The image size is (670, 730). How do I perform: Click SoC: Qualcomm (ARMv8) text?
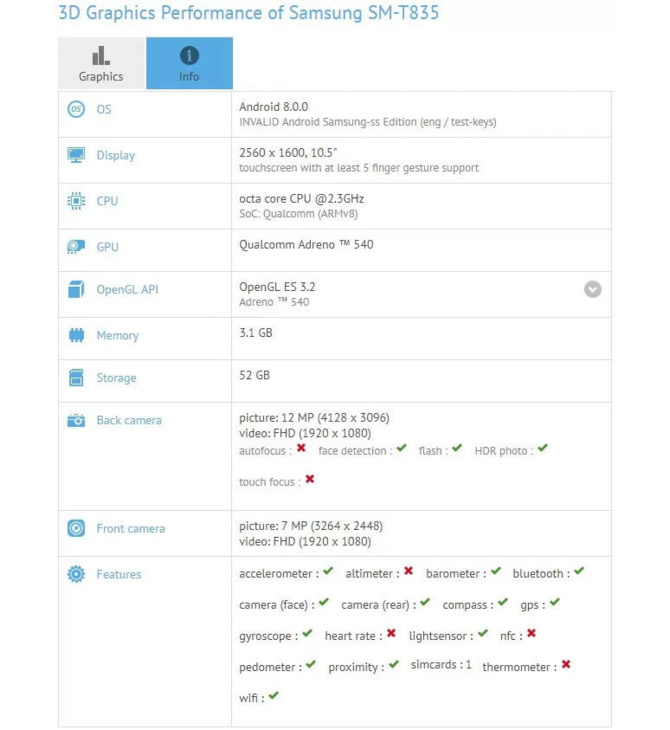tap(298, 214)
